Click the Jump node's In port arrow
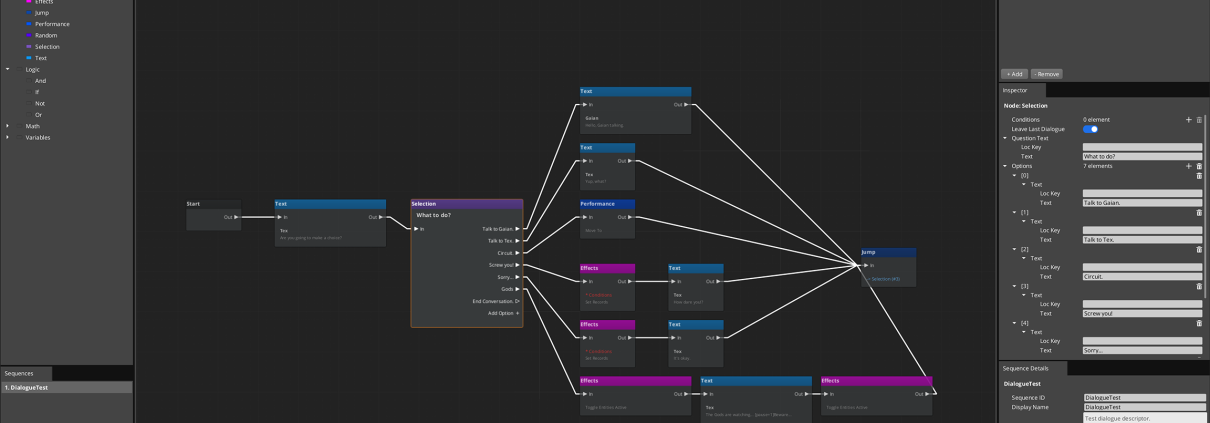Screen dimensions: 1210x423 pyautogui.click(x=866, y=265)
